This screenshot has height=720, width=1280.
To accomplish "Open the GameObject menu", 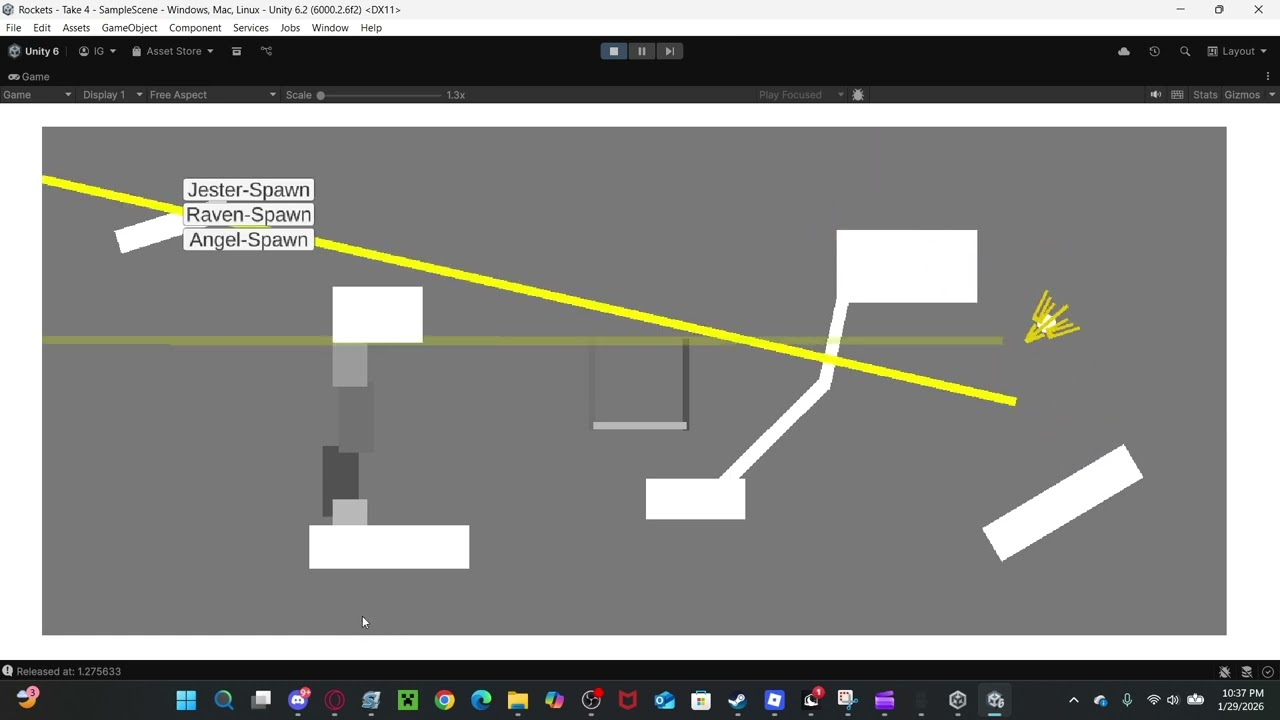I will [x=129, y=28].
